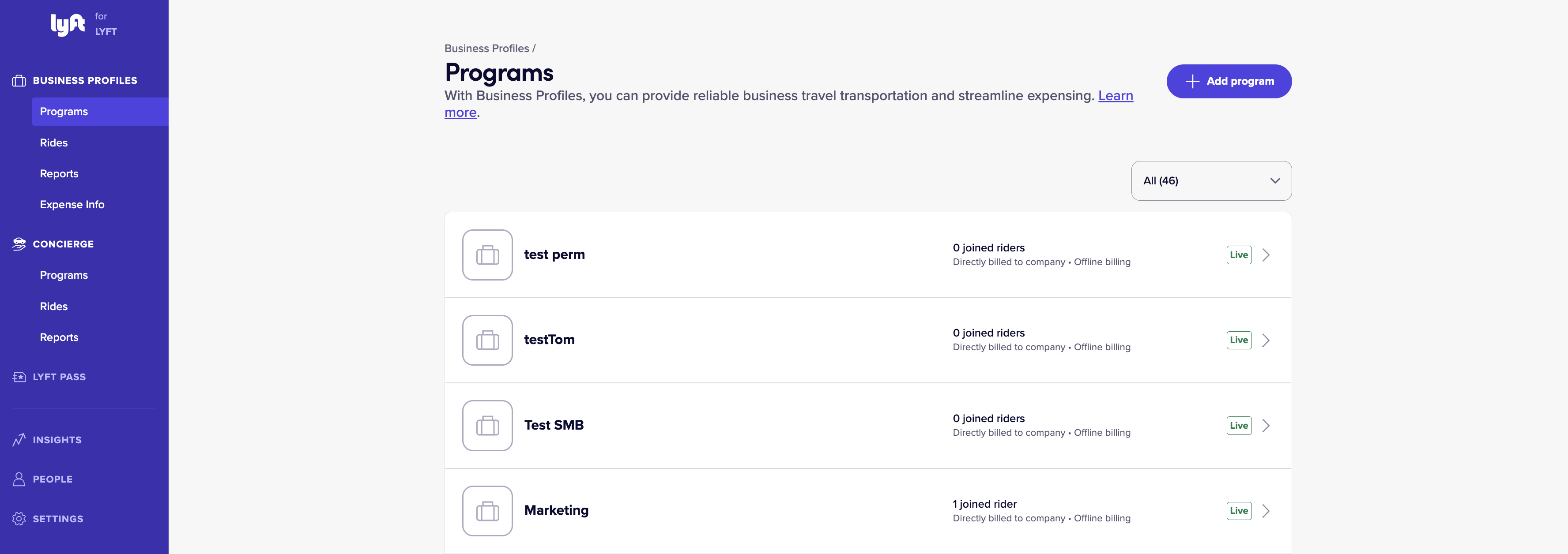Image resolution: width=1568 pixels, height=554 pixels.
Task: Expand the Marketing row via its chevron
Action: [x=1267, y=511]
